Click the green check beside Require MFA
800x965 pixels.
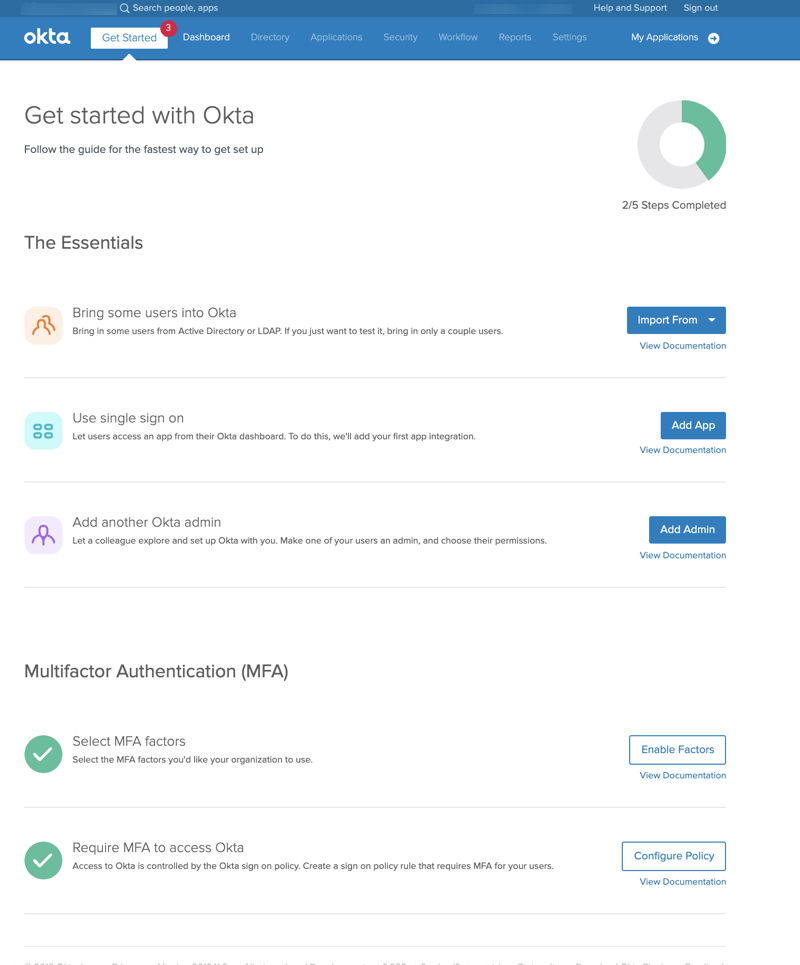click(43, 860)
